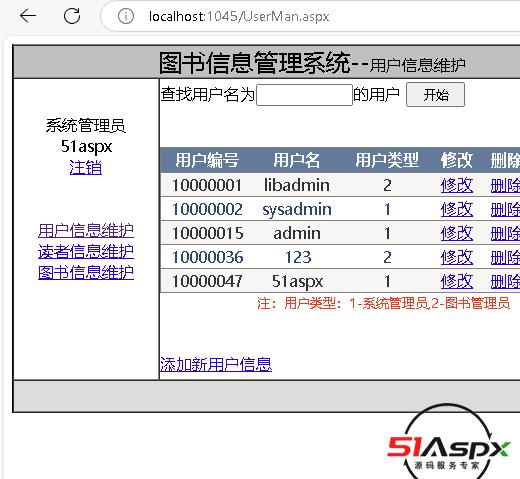This screenshot has height=479, width=520.
Task: Click the 开始 search button
Action: pos(435,95)
